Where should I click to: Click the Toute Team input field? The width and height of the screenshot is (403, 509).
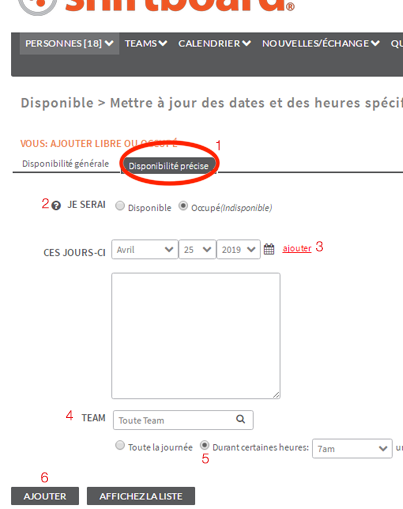[183, 420]
